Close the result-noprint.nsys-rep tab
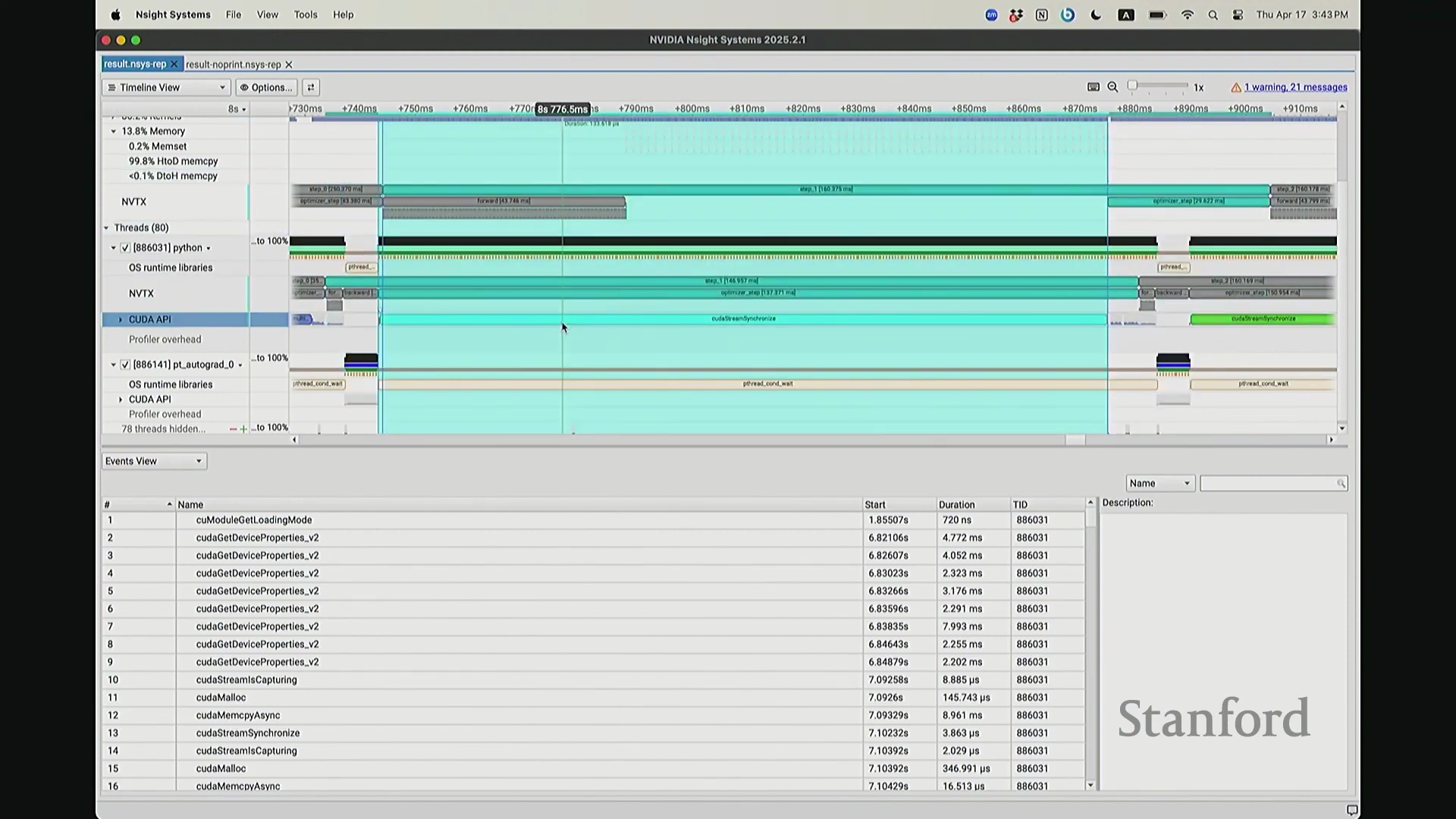The width and height of the screenshot is (1456, 819). (289, 64)
